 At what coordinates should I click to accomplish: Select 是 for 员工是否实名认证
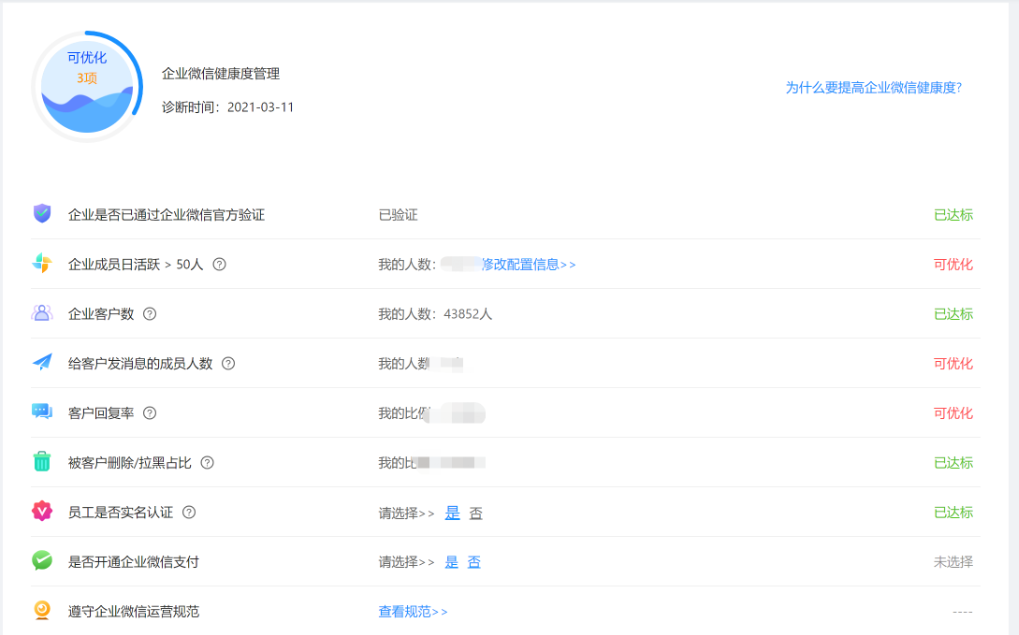coord(452,512)
